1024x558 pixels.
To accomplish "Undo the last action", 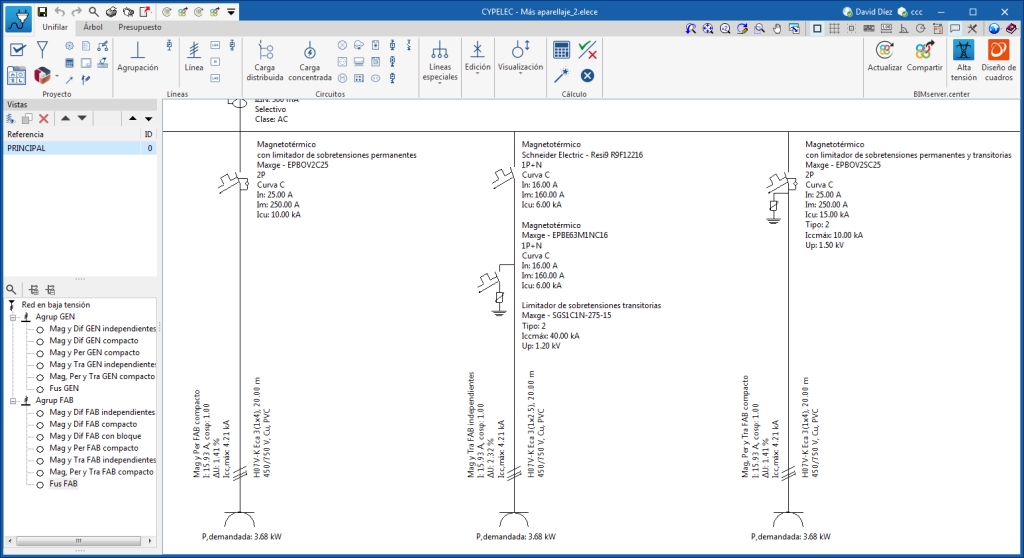I will tap(59, 12).
